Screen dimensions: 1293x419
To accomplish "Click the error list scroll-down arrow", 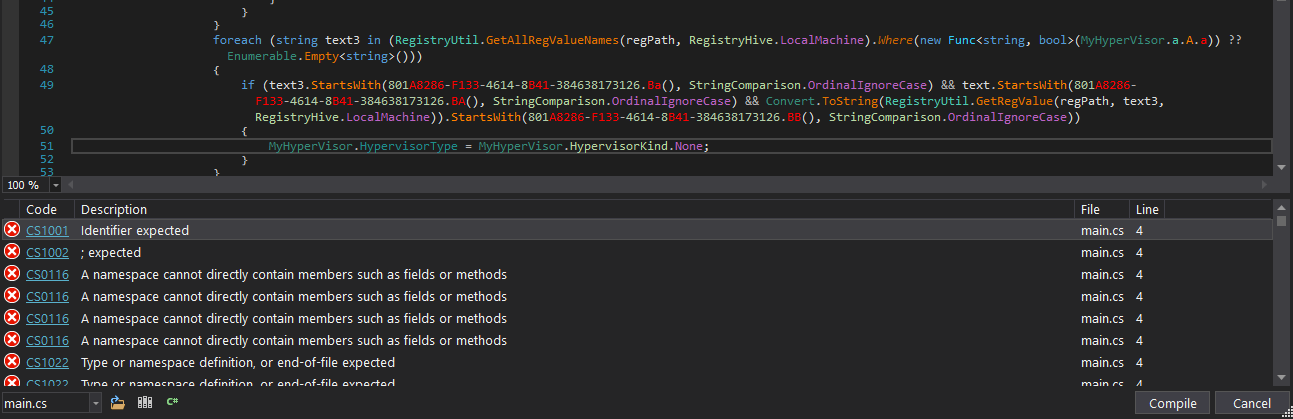I will 1282,377.
